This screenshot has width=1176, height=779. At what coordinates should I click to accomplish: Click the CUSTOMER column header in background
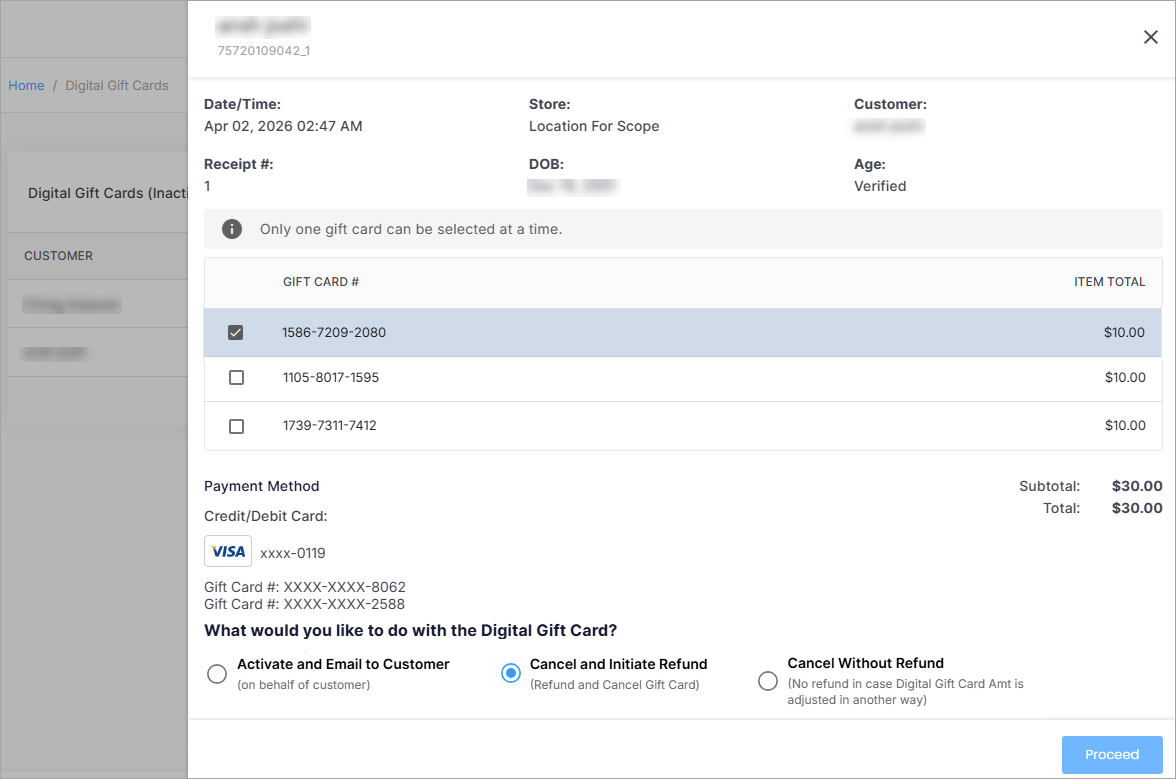[x=59, y=256]
